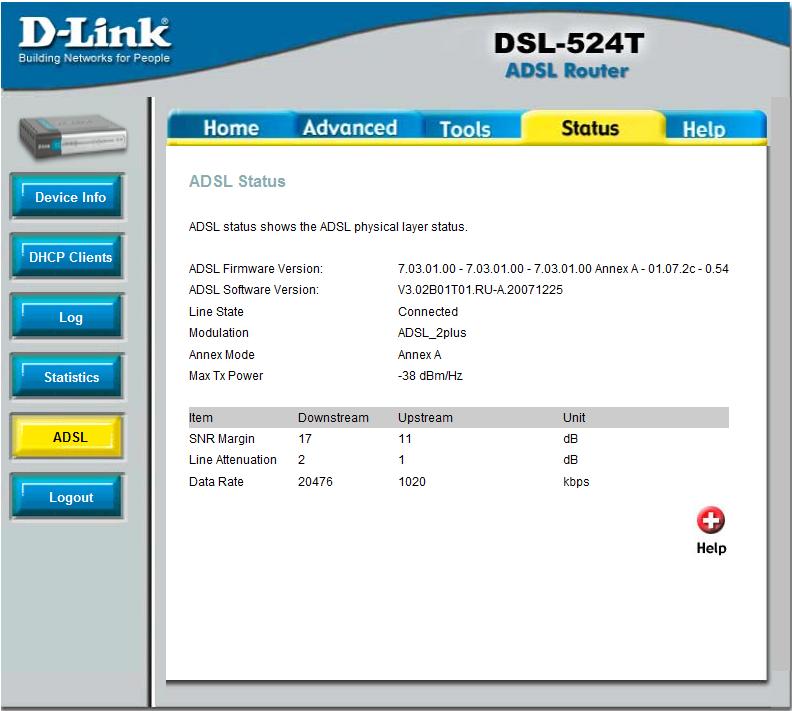Viewport: 792px width, 711px height.
Task: Select the yellow ADSL sidebar button
Action: (x=69, y=437)
